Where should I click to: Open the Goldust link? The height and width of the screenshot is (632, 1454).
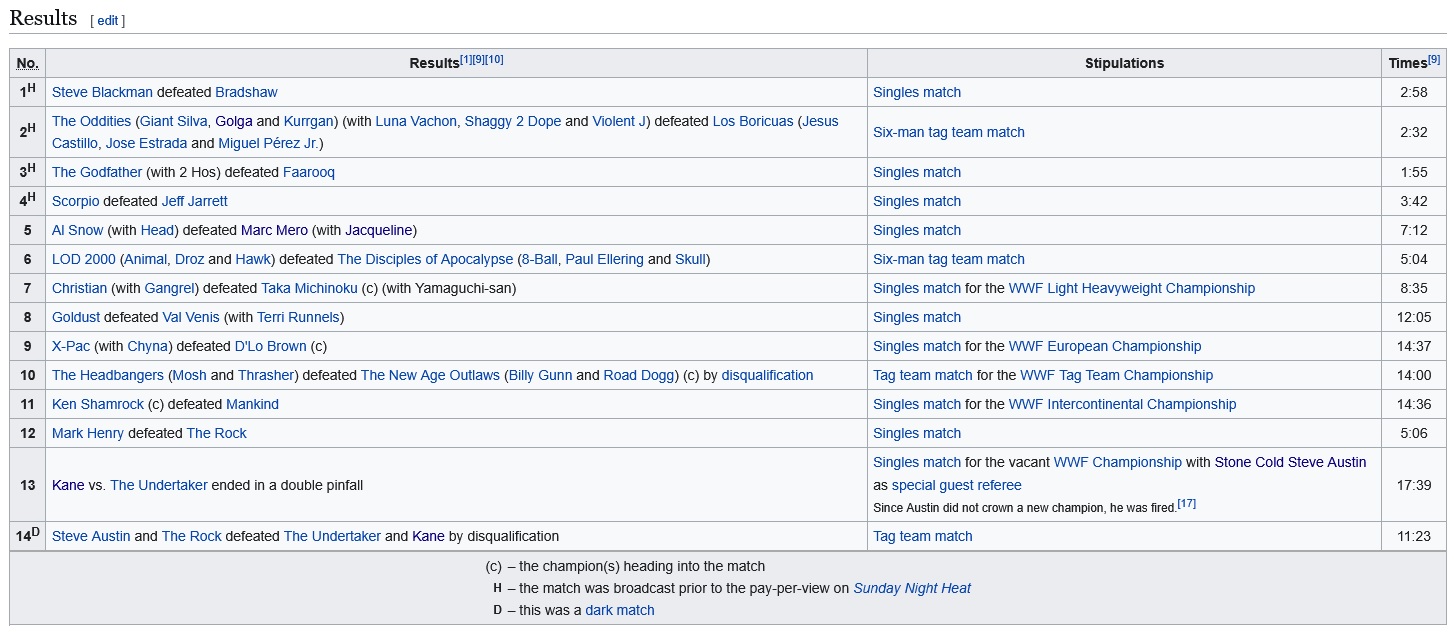(x=77, y=317)
